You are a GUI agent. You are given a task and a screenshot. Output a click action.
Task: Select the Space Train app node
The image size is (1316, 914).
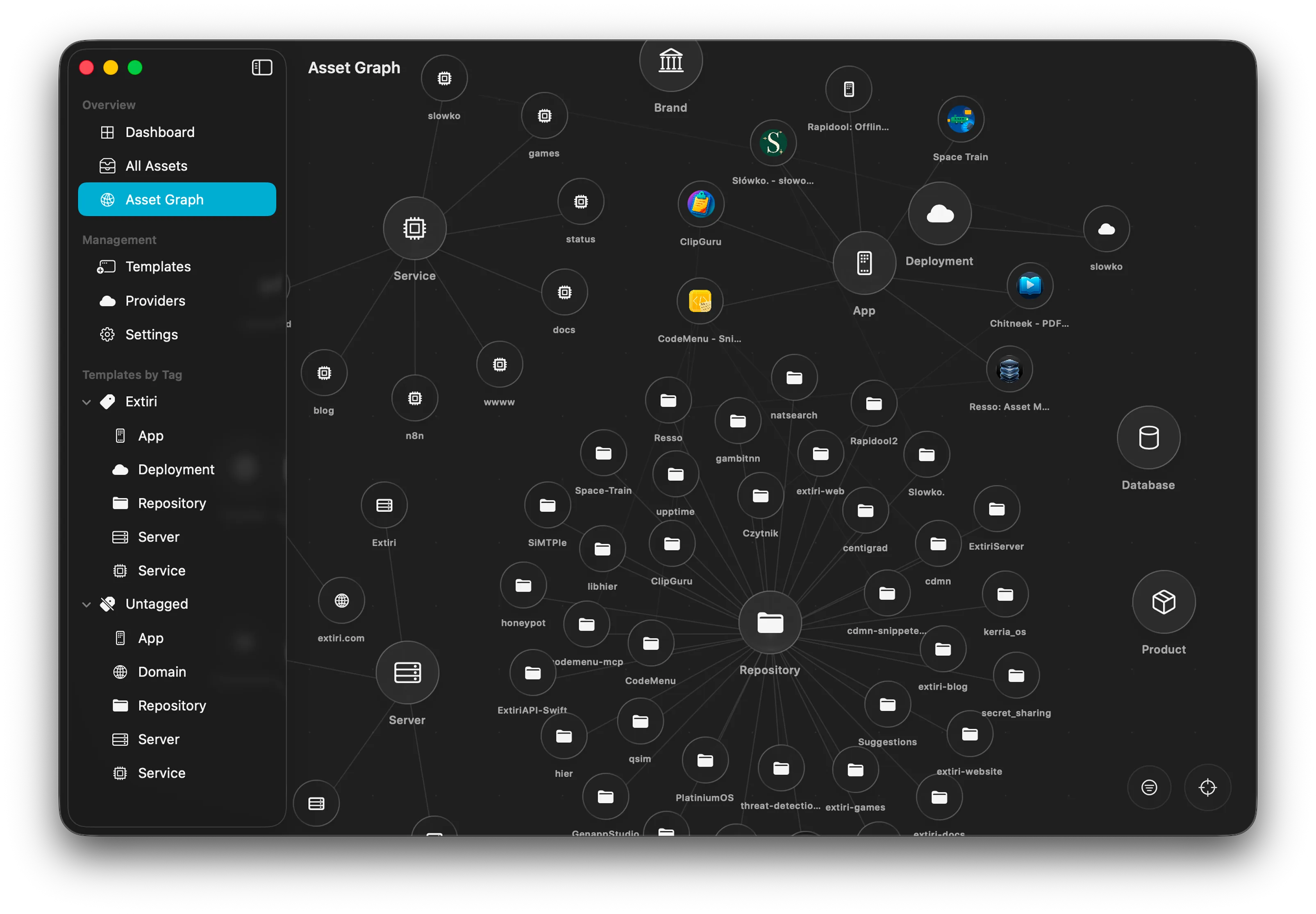tap(960, 120)
